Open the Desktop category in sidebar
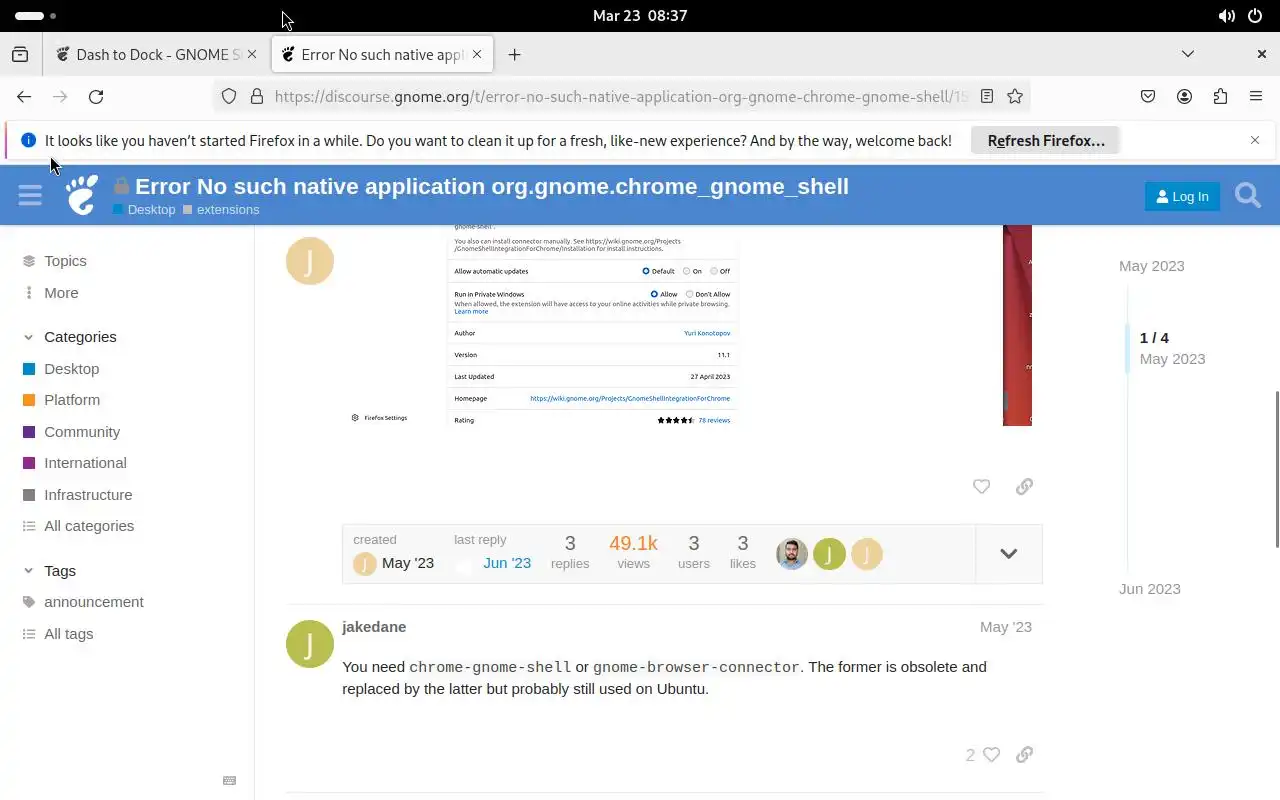The height and width of the screenshot is (800, 1280). click(x=61, y=369)
